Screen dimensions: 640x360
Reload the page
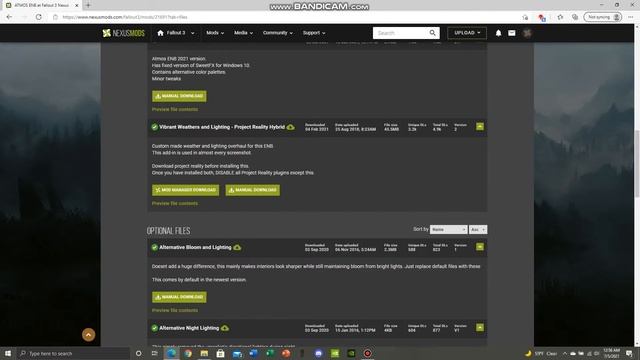(39, 17)
